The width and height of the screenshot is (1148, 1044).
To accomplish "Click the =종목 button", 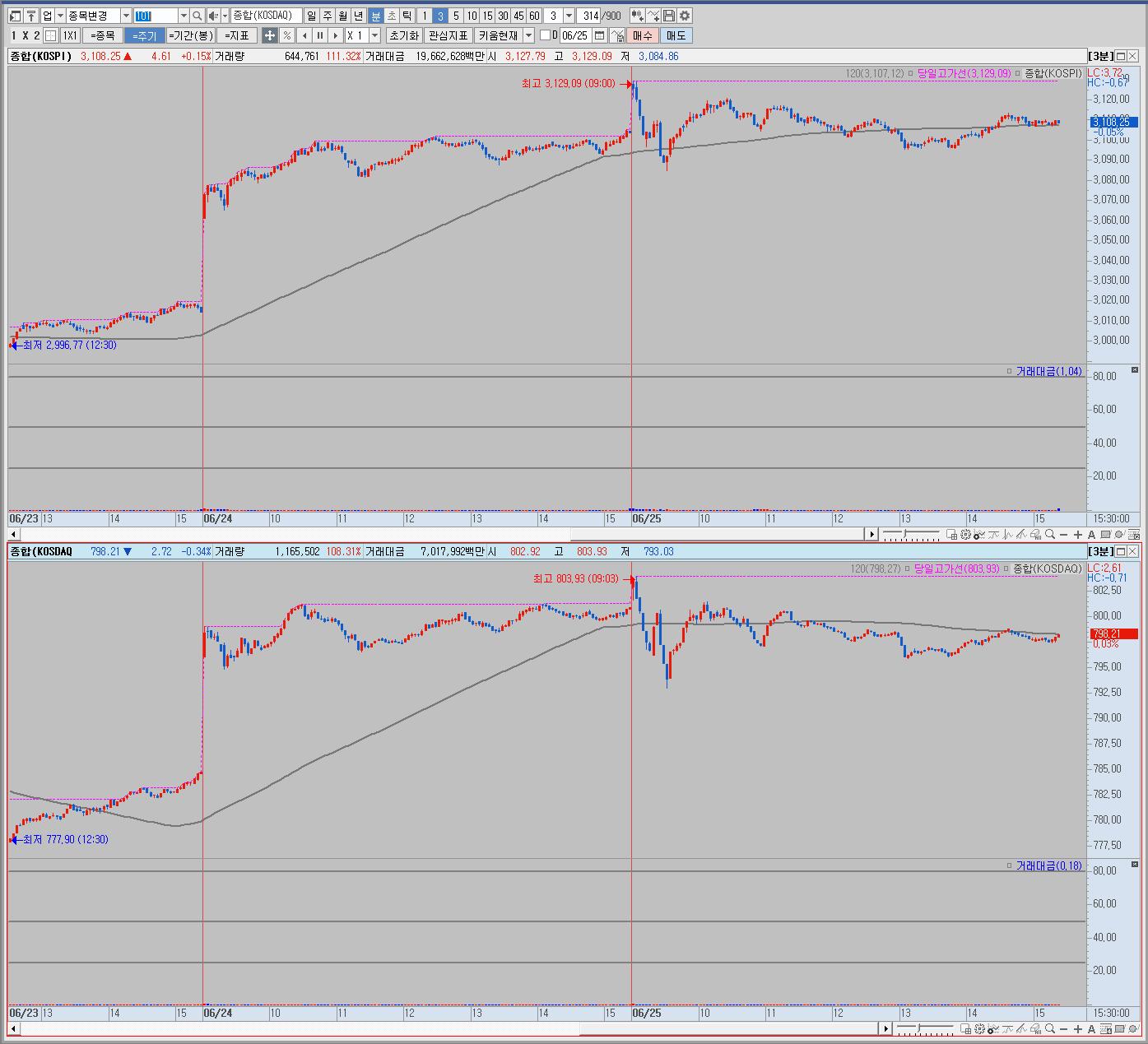I will [102, 35].
